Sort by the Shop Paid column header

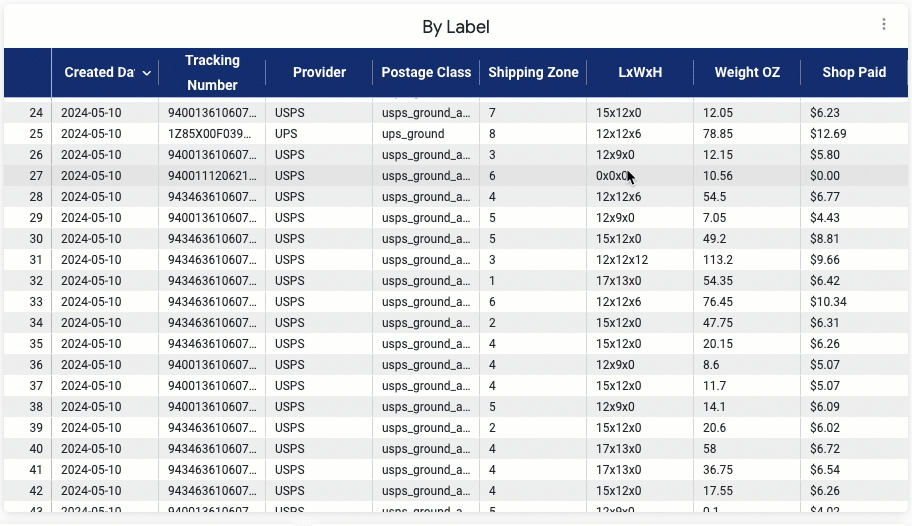tap(854, 73)
